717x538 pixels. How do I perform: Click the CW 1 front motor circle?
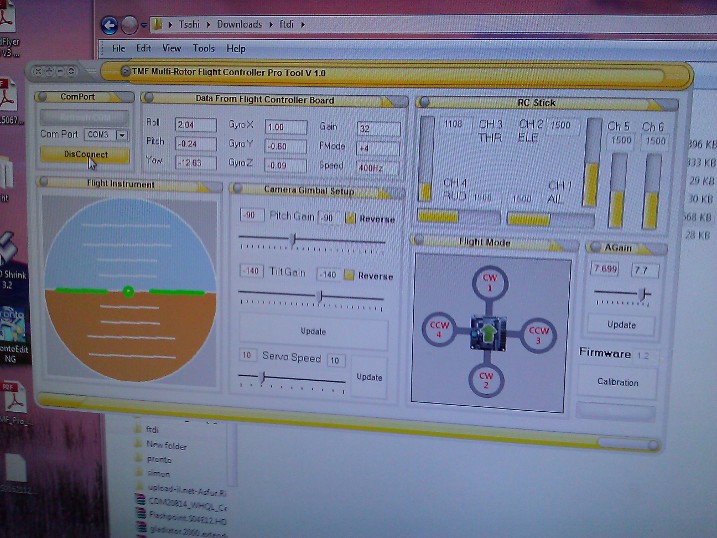[x=490, y=283]
